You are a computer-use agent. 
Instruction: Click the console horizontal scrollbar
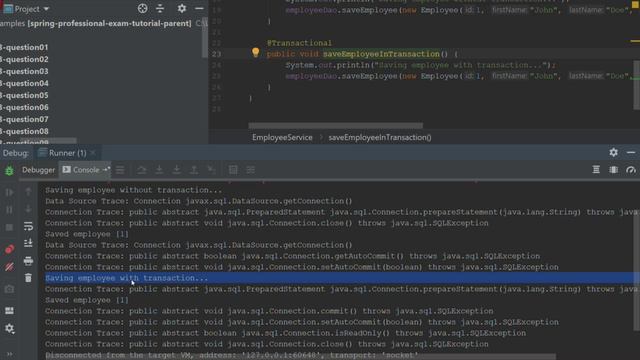click(x=300, y=356)
